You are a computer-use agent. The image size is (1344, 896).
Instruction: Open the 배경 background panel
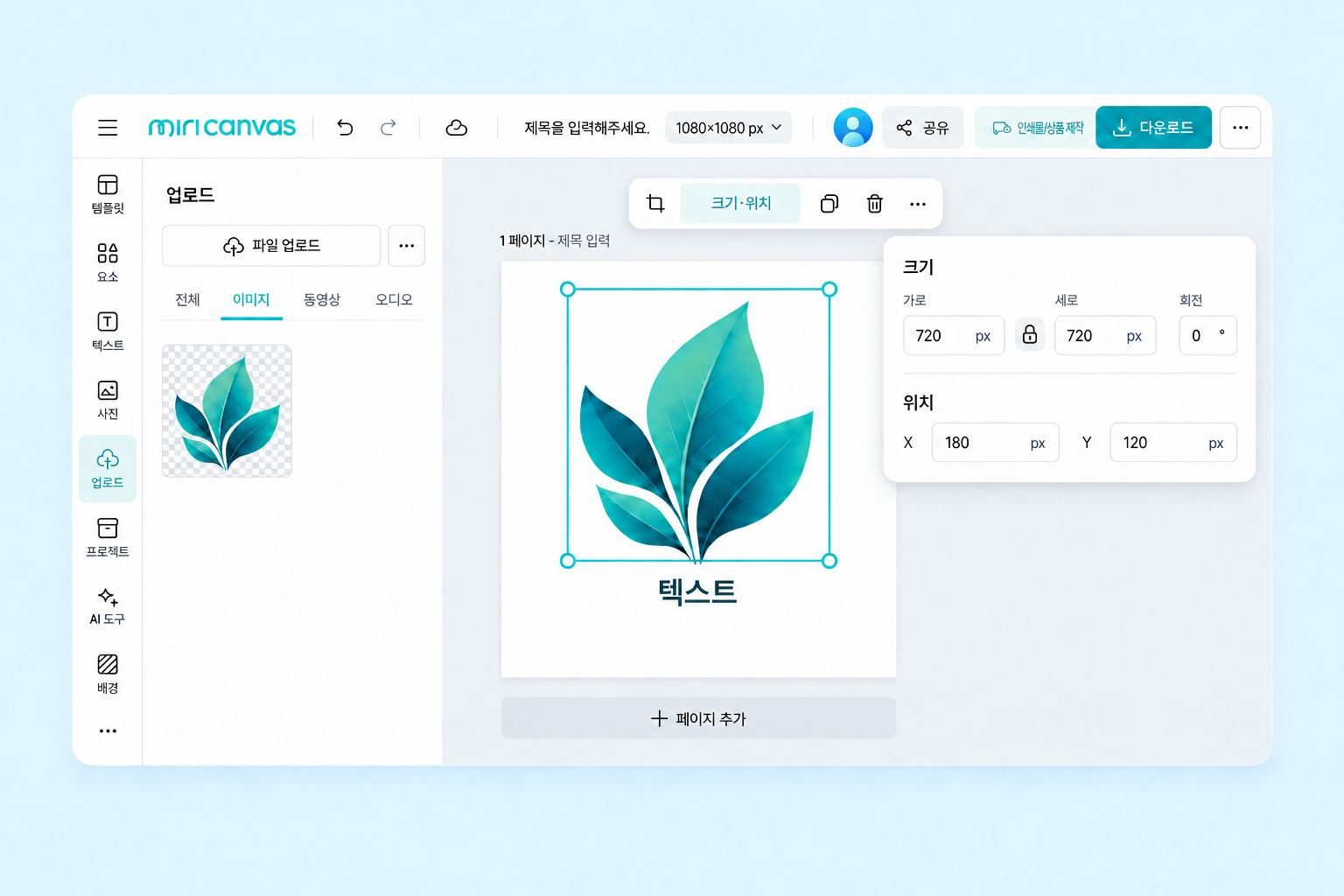pos(108,674)
